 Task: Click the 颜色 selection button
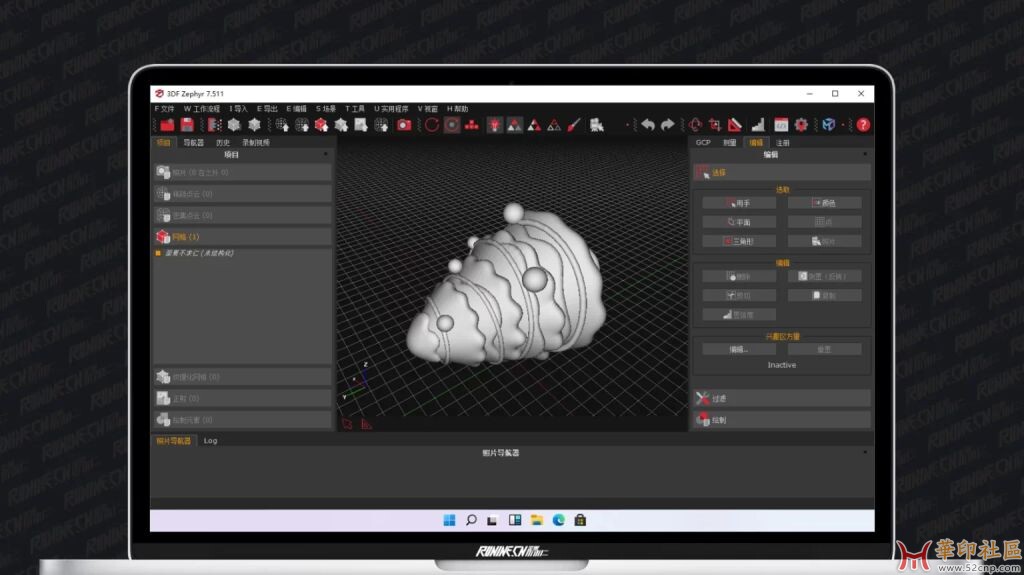click(824, 203)
